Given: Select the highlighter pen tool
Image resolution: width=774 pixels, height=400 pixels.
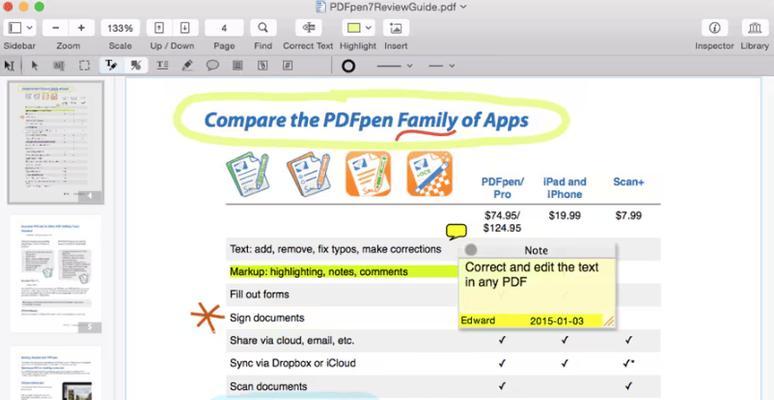Looking at the screenshot, I should point(187,65).
